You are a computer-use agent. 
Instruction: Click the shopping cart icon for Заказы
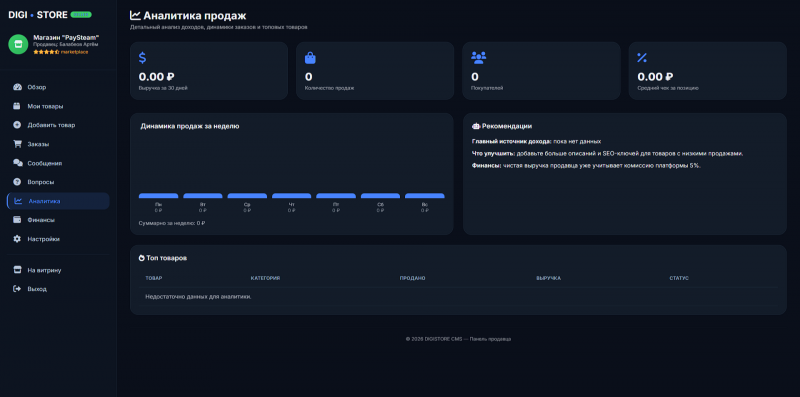(x=17, y=144)
